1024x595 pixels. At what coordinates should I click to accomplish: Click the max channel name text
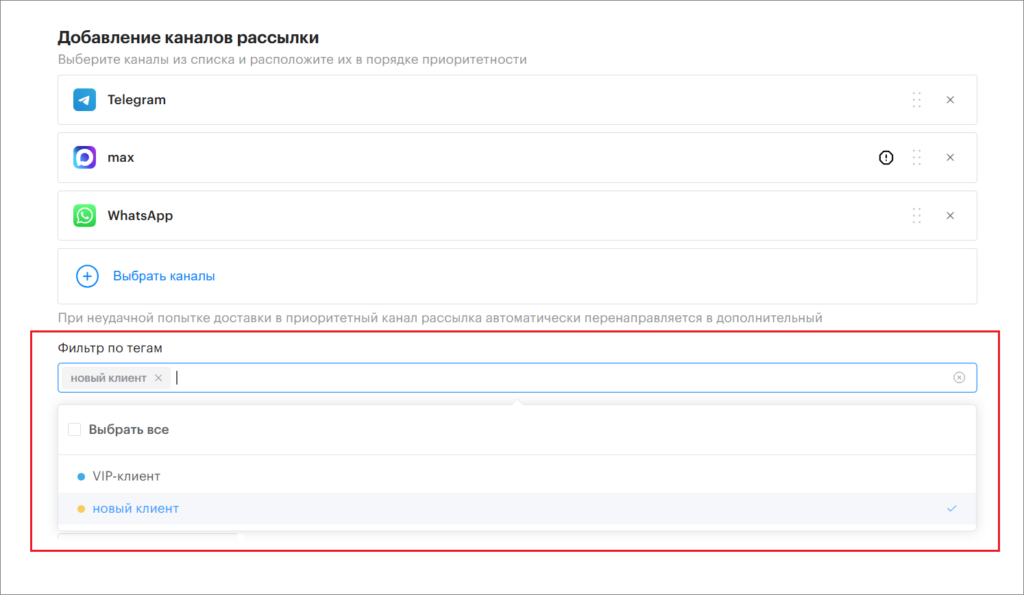click(x=121, y=157)
